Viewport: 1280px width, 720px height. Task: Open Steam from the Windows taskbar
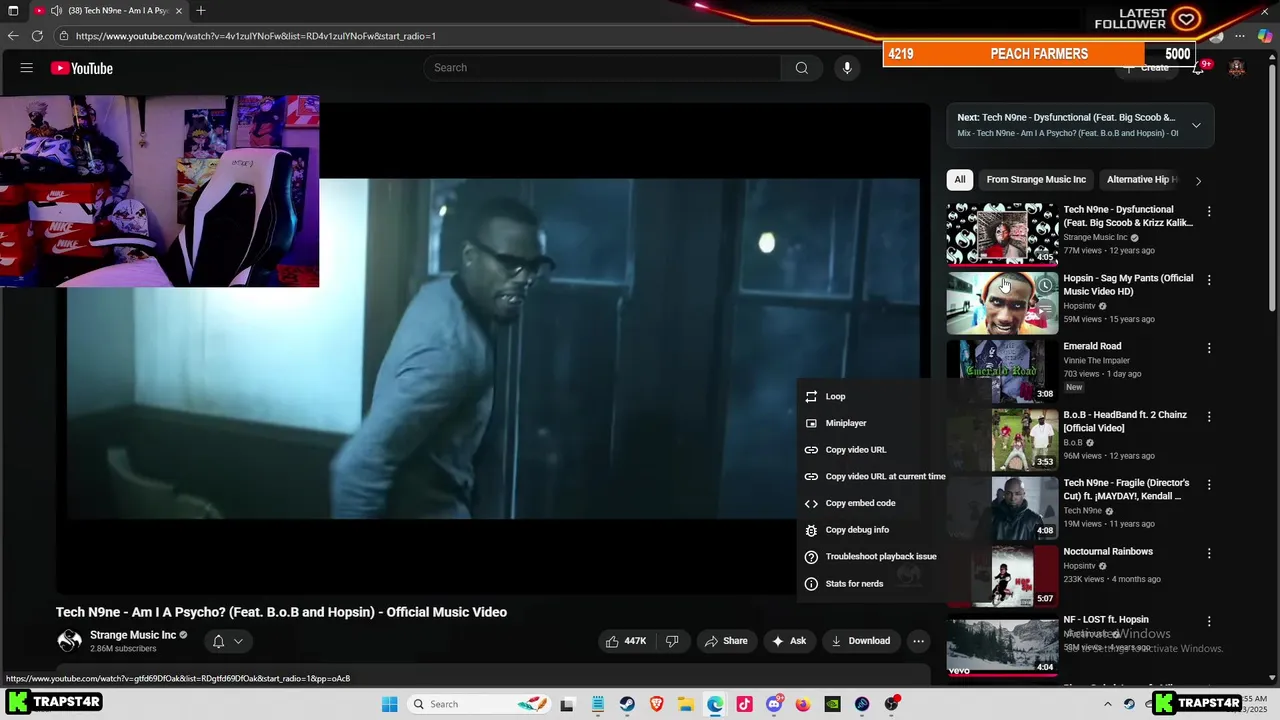point(627,704)
